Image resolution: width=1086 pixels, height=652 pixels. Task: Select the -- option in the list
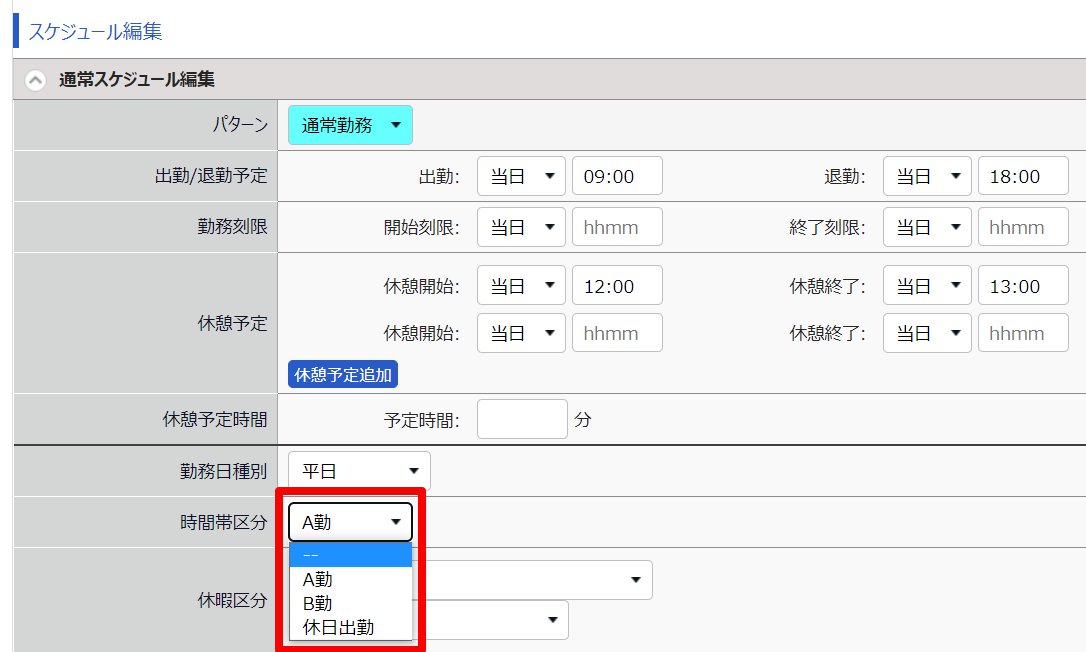click(x=350, y=555)
